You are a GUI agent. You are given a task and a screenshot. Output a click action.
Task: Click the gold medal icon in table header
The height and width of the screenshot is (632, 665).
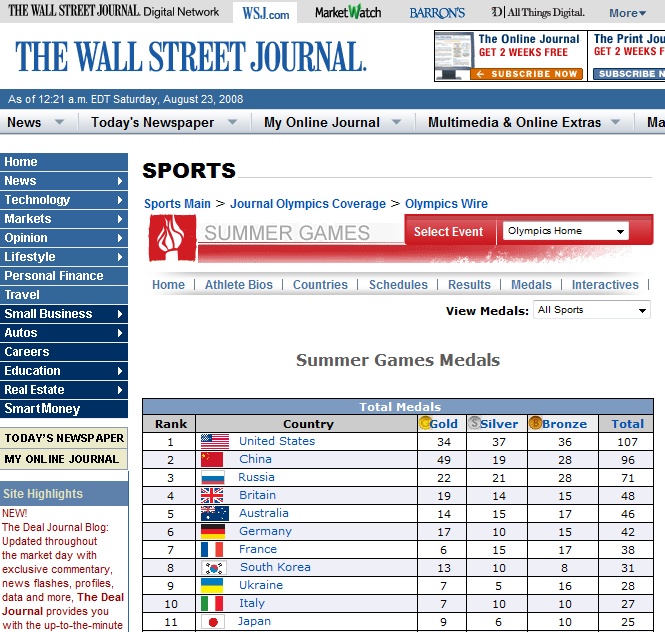point(424,423)
